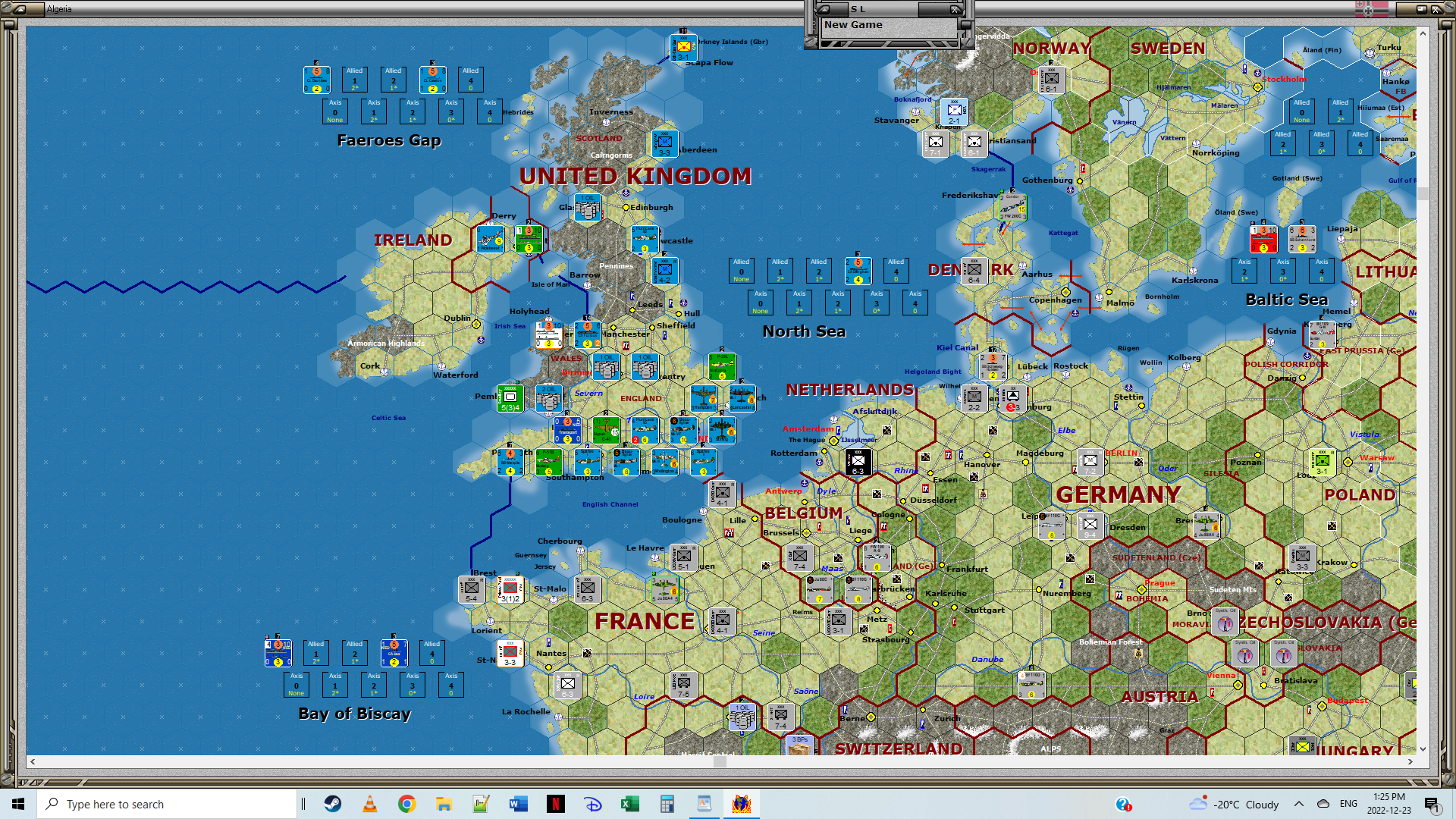Open Microsoft Word from the taskbar
This screenshot has width=1456, height=819.
pyautogui.click(x=519, y=804)
